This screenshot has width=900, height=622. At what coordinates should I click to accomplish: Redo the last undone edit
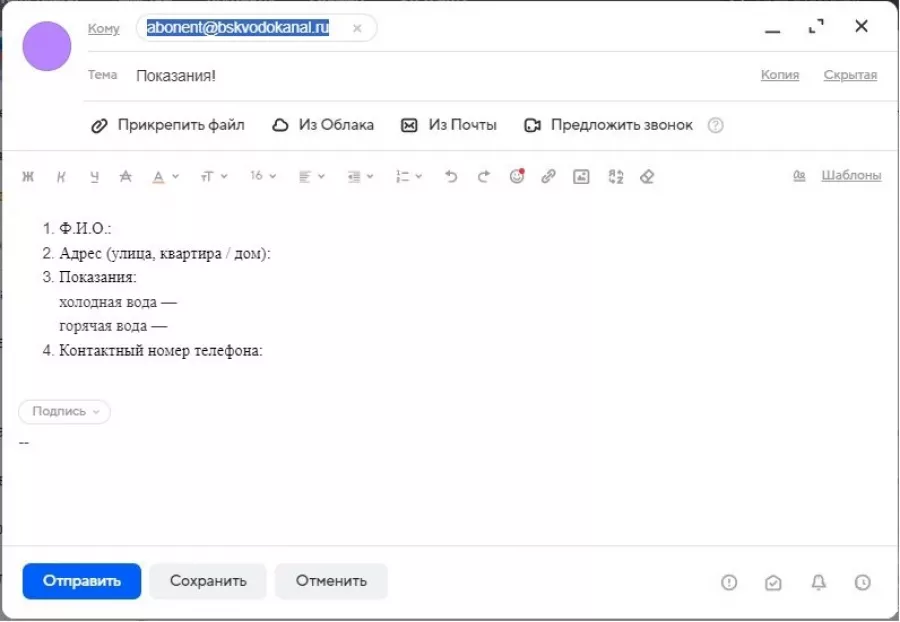point(484,176)
